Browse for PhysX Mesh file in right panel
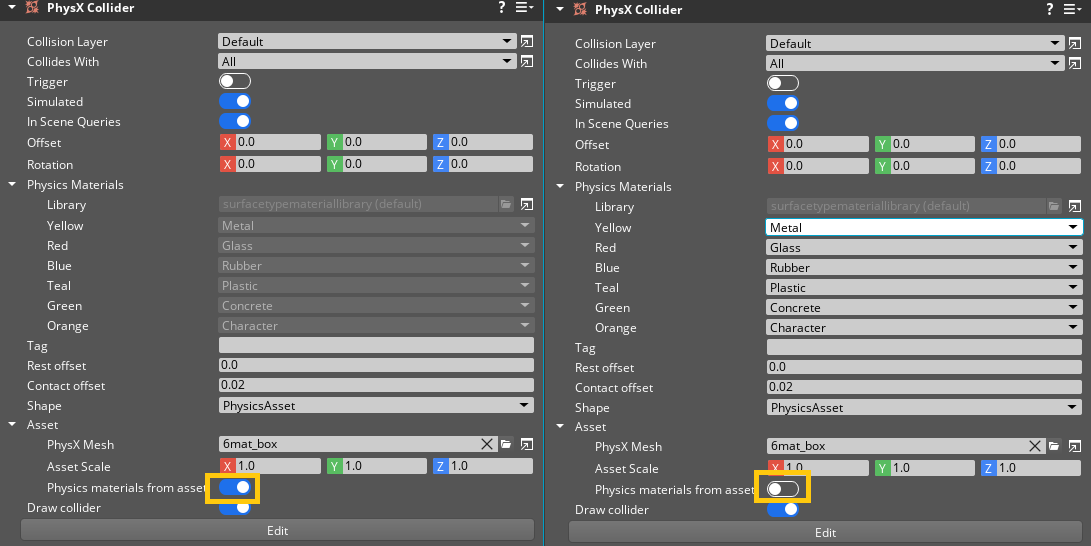This screenshot has width=1091, height=546. [1054, 446]
